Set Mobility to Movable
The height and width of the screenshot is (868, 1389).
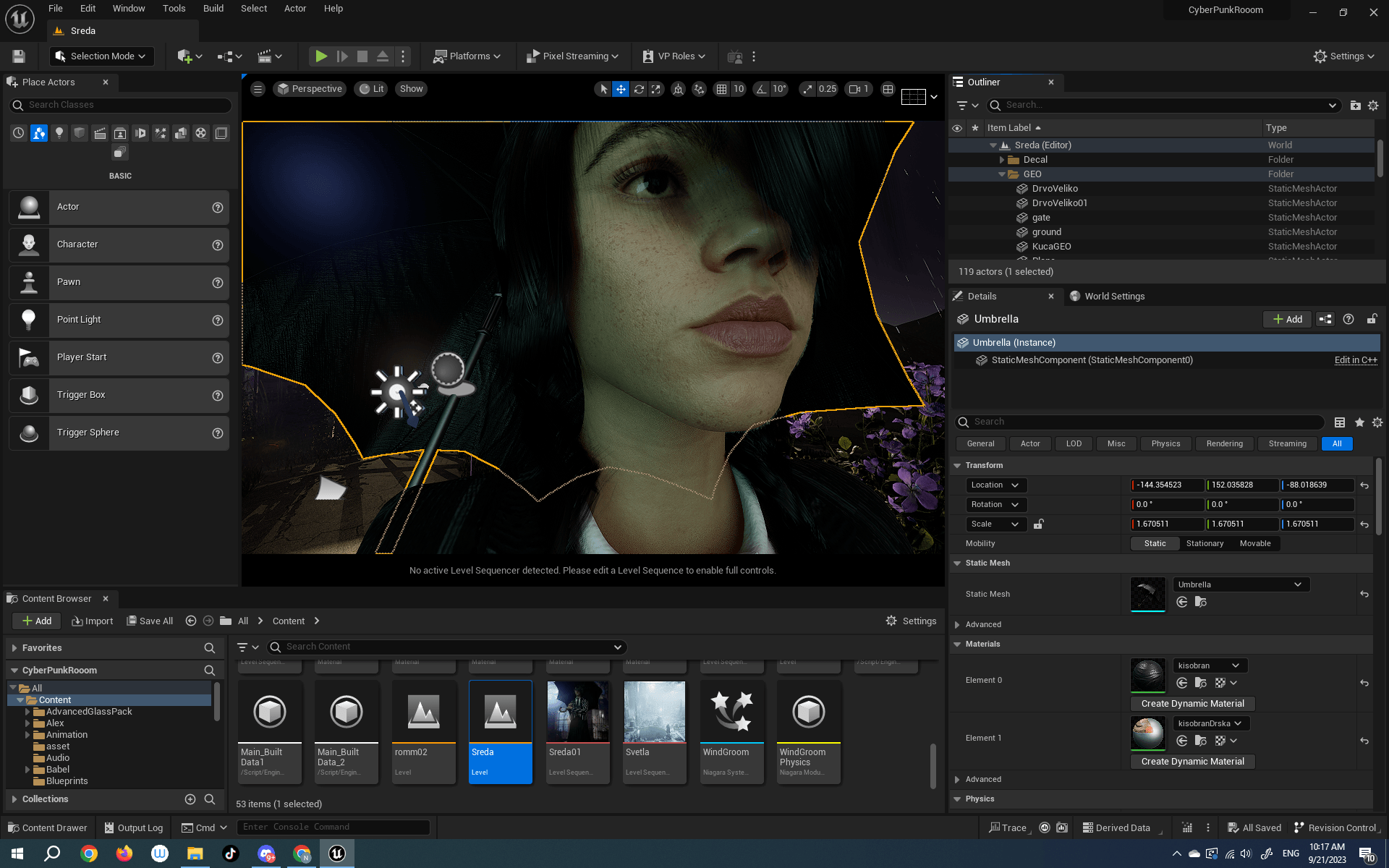1255,544
